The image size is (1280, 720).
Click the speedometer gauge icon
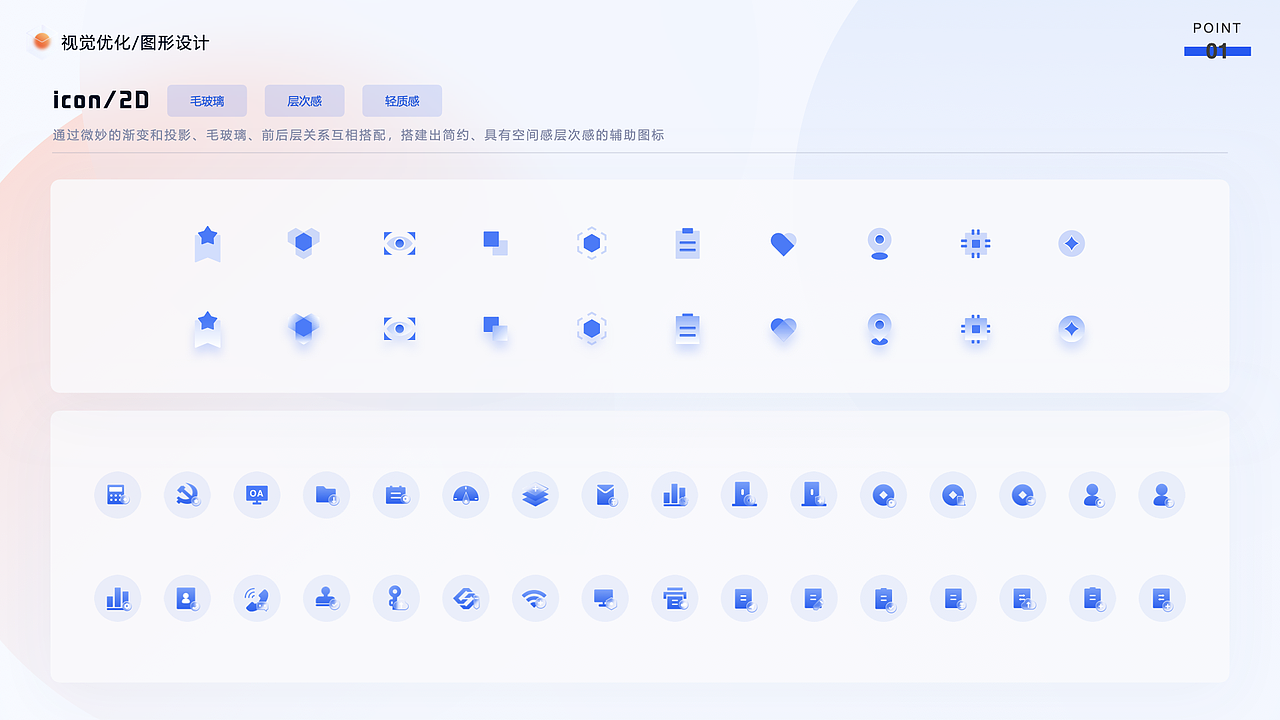(x=465, y=494)
